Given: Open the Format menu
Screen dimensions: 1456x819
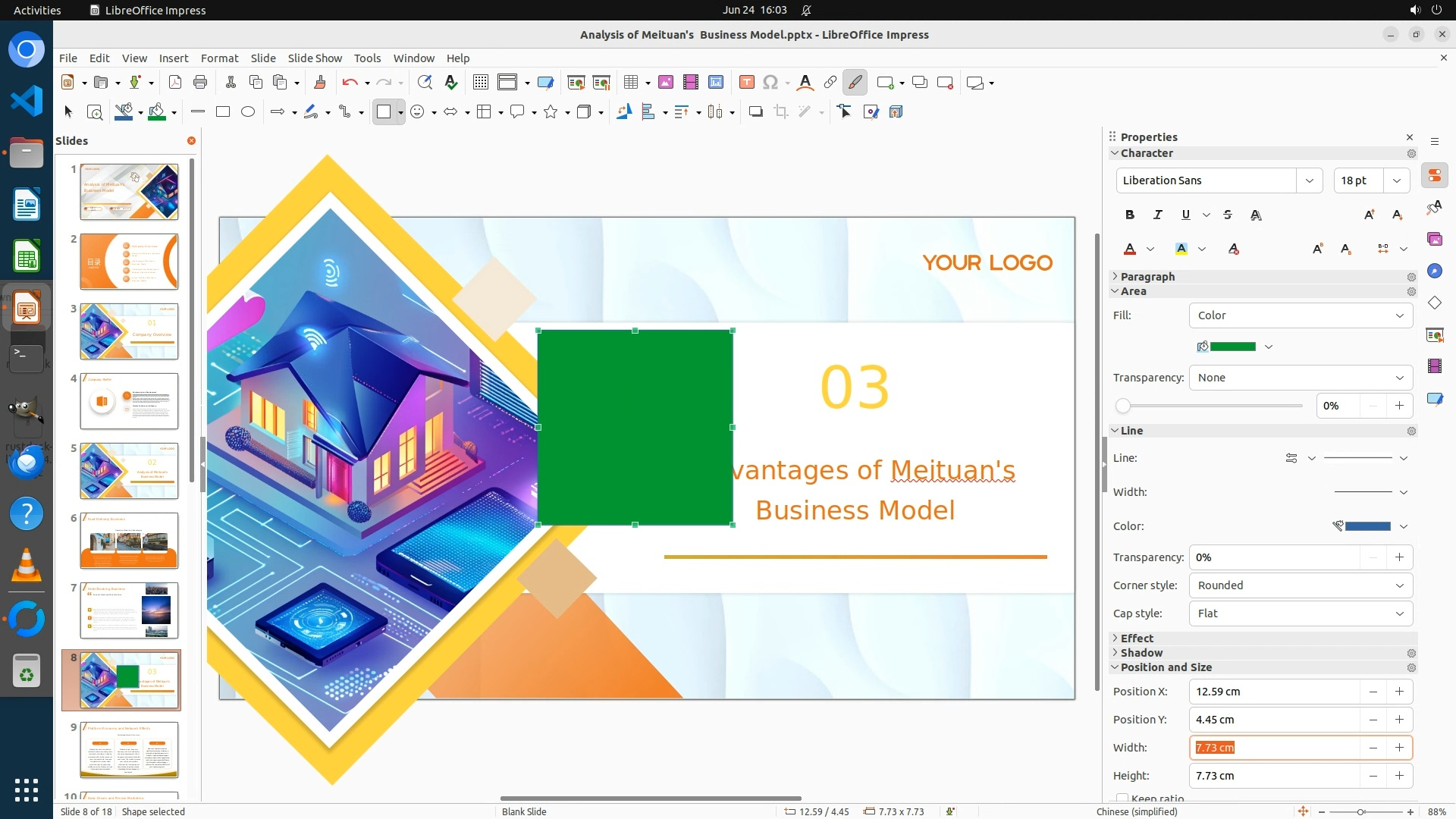Looking at the screenshot, I should 219,58.
